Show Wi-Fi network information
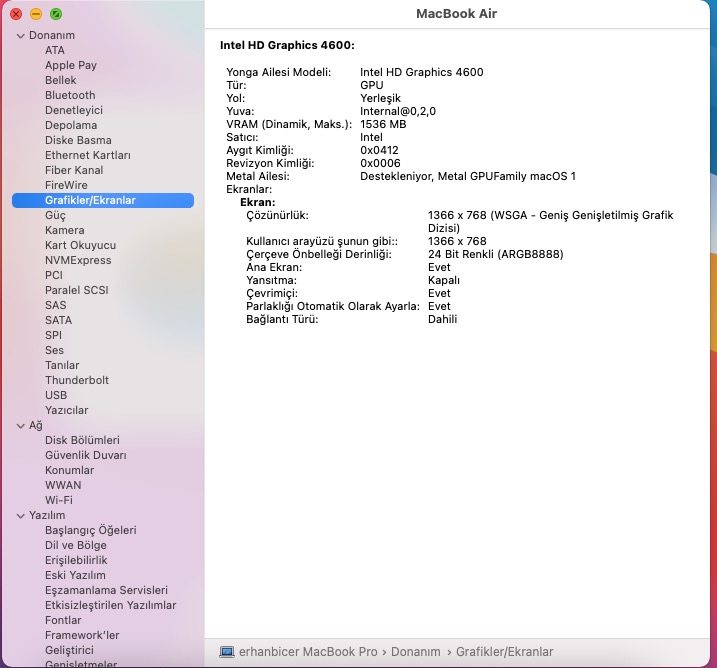The image size is (717, 668). click(58, 501)
